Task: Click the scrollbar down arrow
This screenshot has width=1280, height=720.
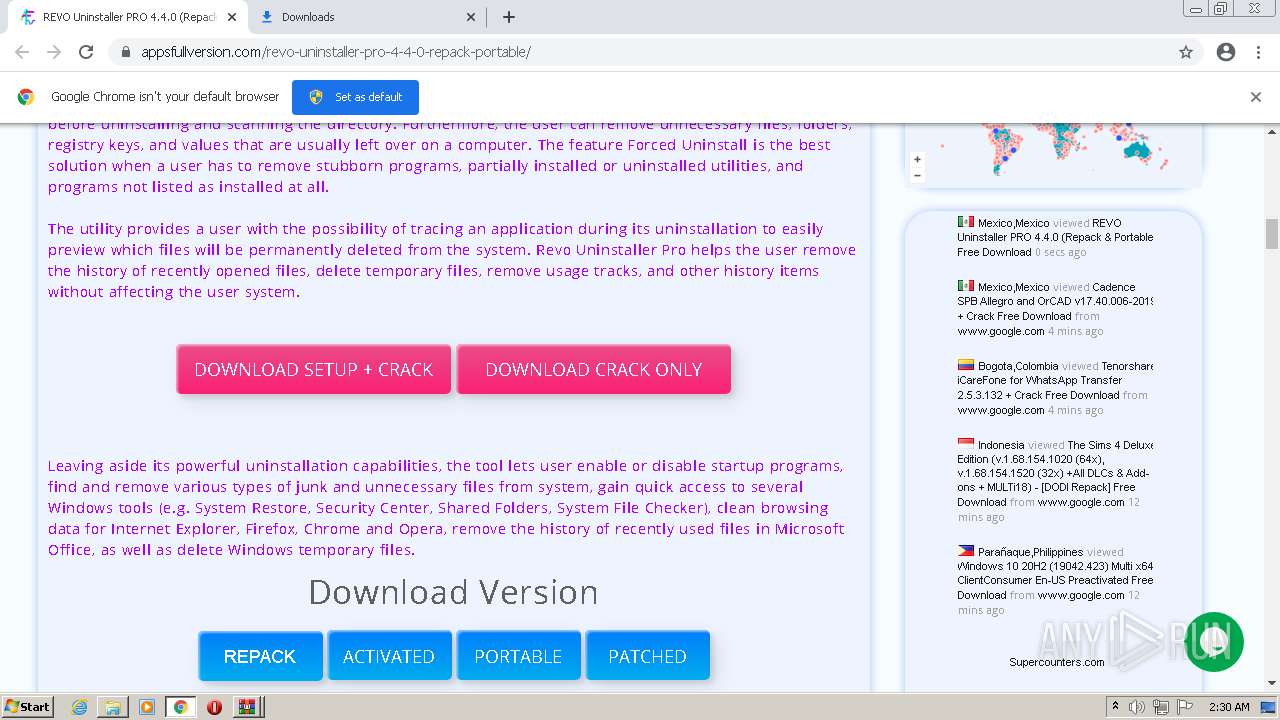Action: tap(1272, 684)
